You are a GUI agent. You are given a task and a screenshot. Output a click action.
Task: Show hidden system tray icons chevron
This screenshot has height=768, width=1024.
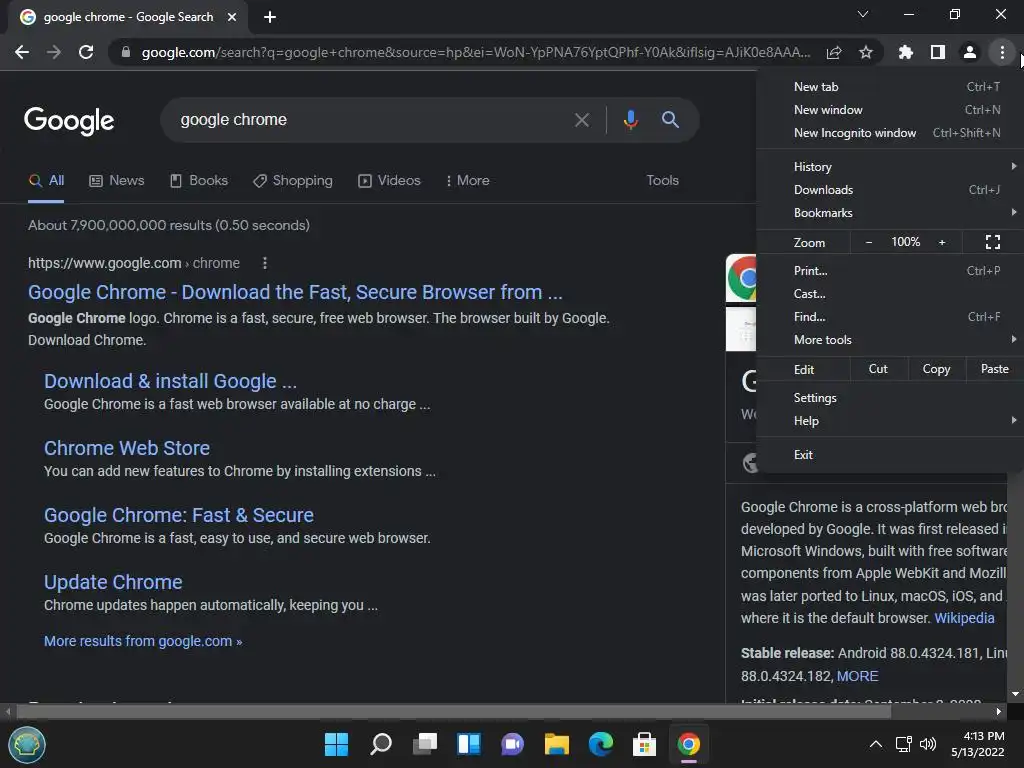(876, 744)
